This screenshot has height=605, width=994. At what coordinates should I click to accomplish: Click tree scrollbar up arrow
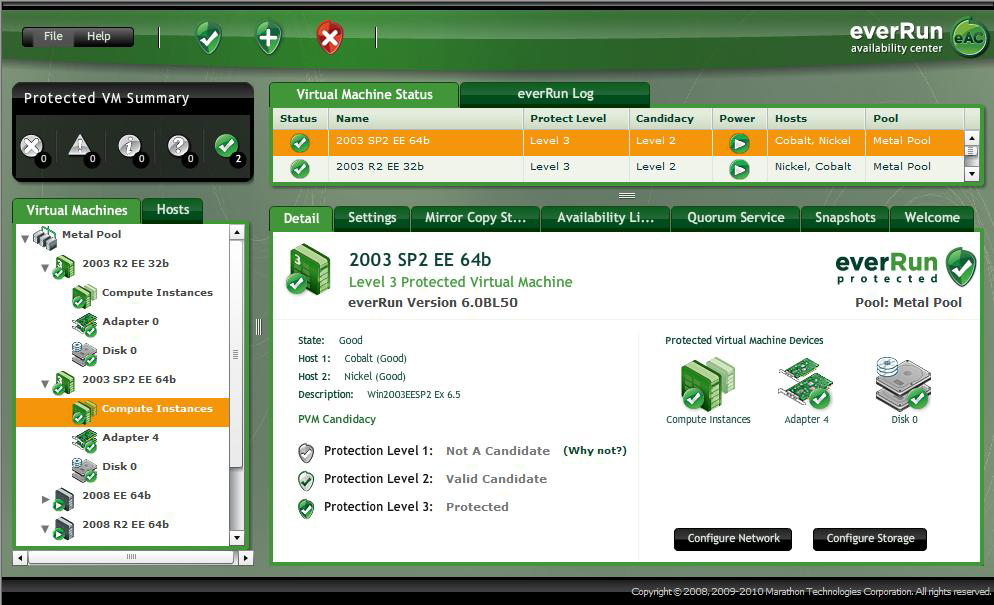click(x=236, y=233)
